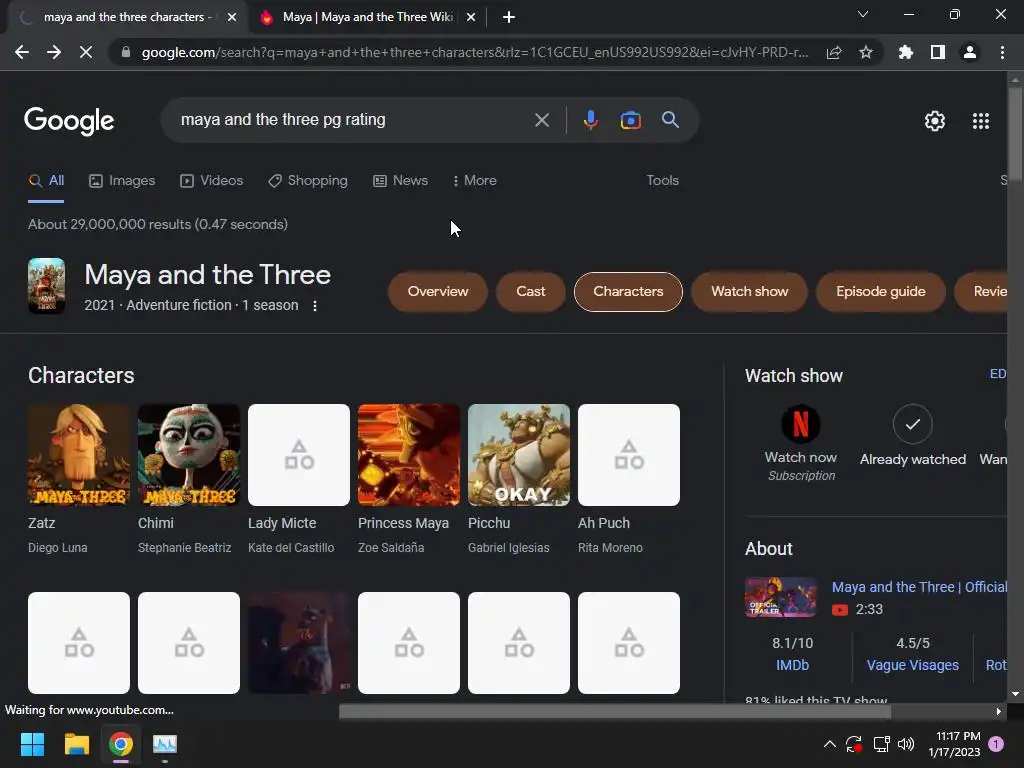Expand the More search filters menu

tap(475, 180)
